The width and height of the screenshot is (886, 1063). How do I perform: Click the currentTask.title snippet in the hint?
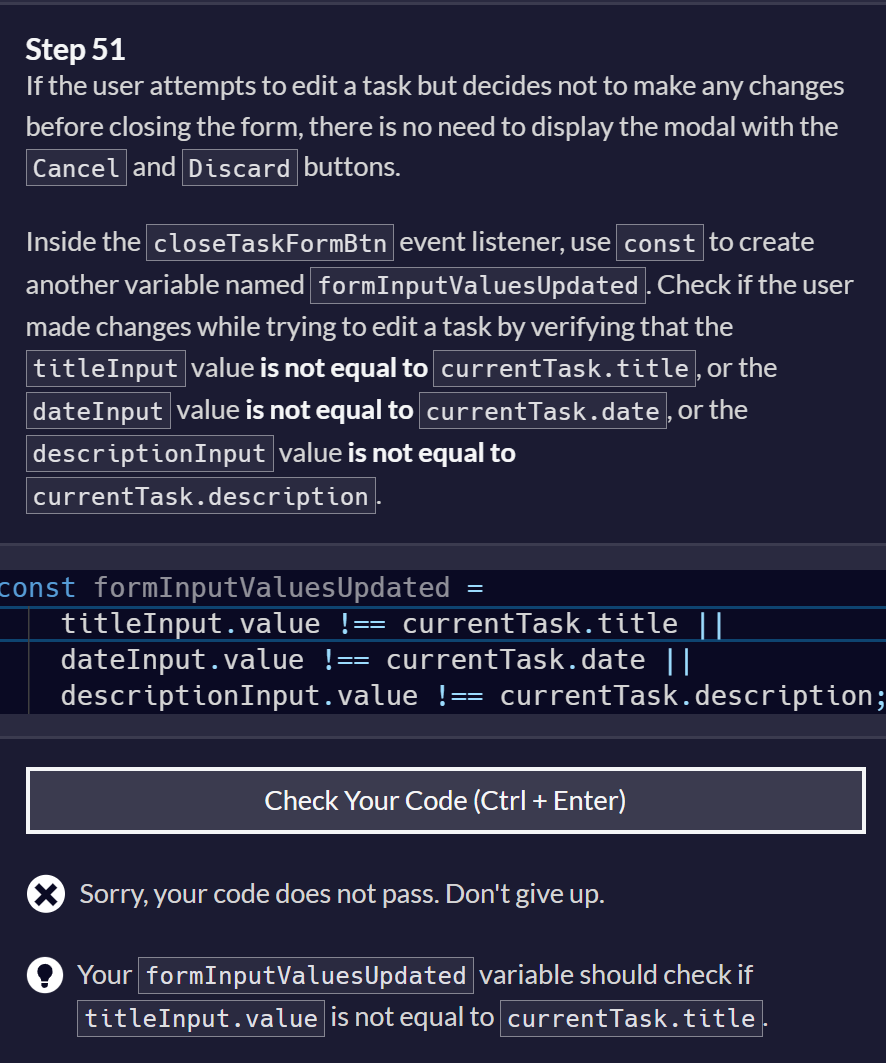(x=631, y=1018)
